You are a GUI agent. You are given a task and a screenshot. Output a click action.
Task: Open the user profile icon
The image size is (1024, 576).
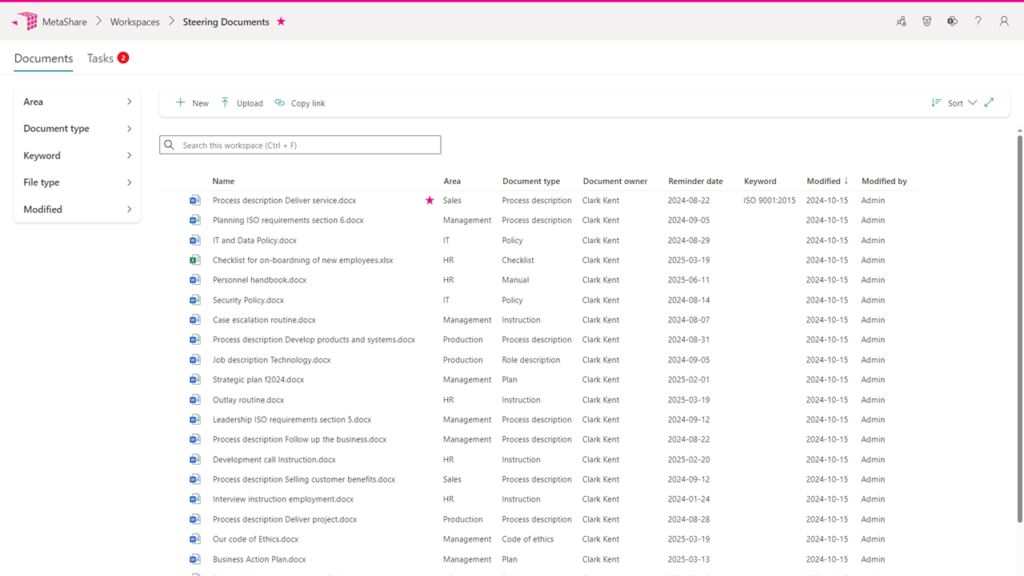(1004, 21)
